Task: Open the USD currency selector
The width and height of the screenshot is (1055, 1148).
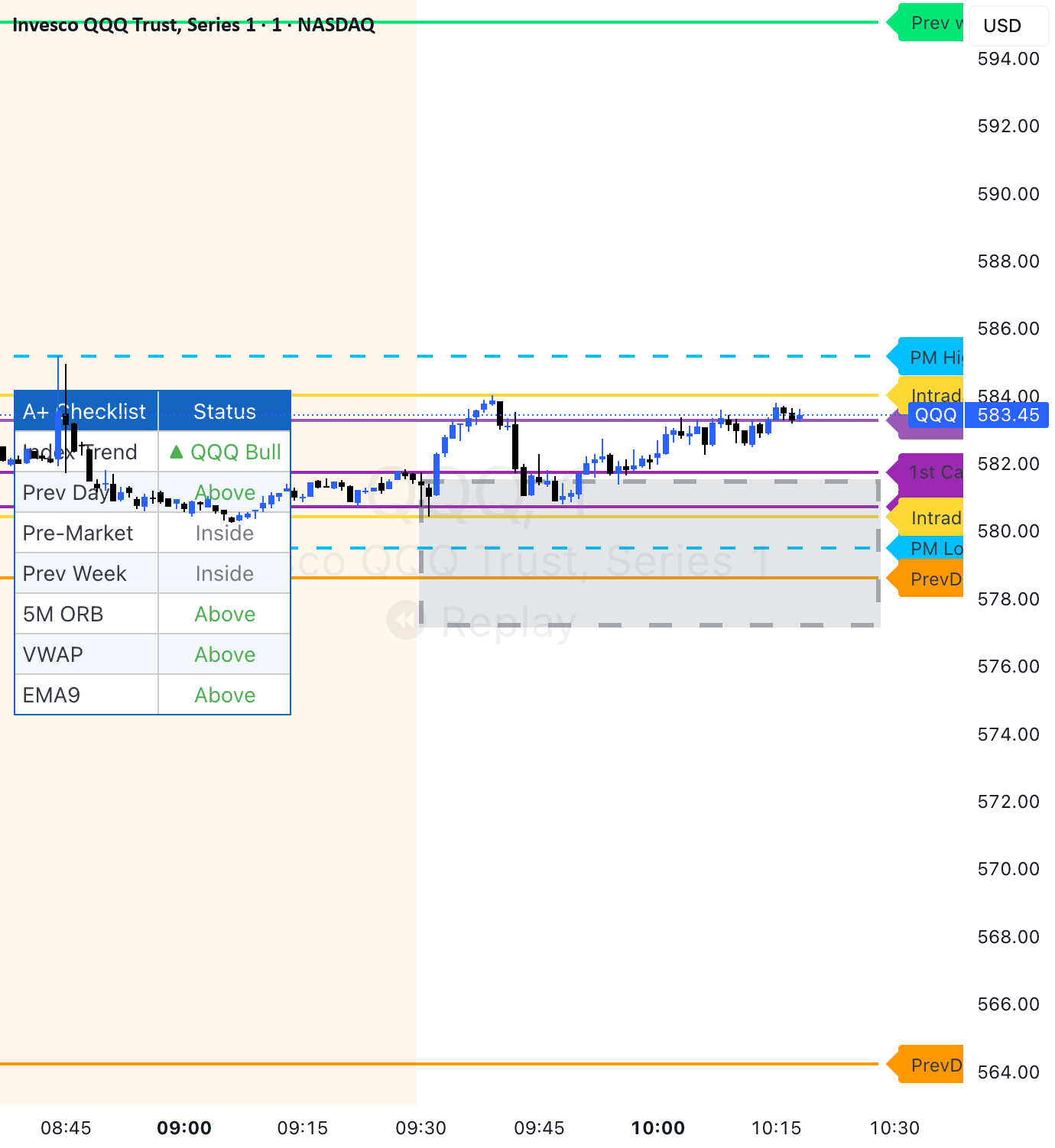Action: [1008, 26]
